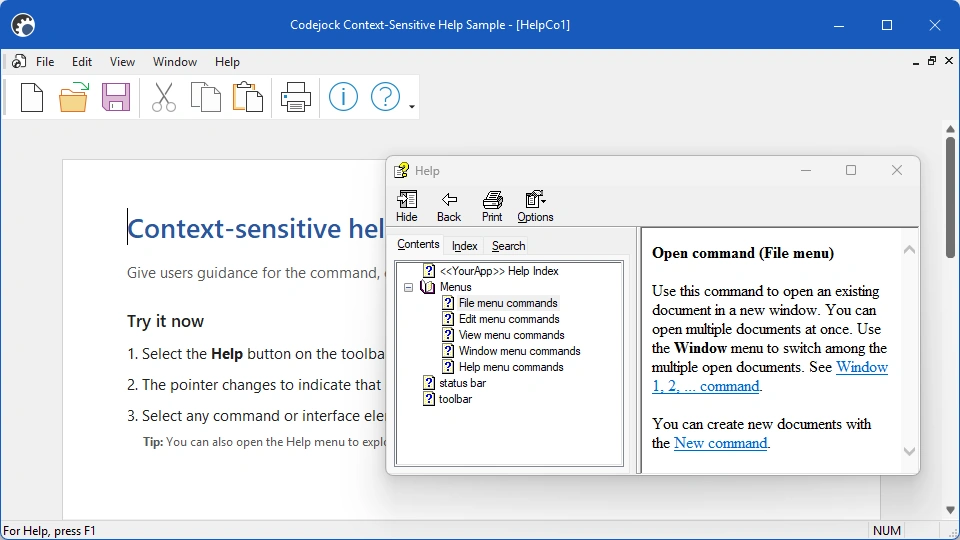Open the Help window Options menu
Image resolution: width=960 pixels, height=540 pixels.
pyautogui.click(x=535, y=206)
